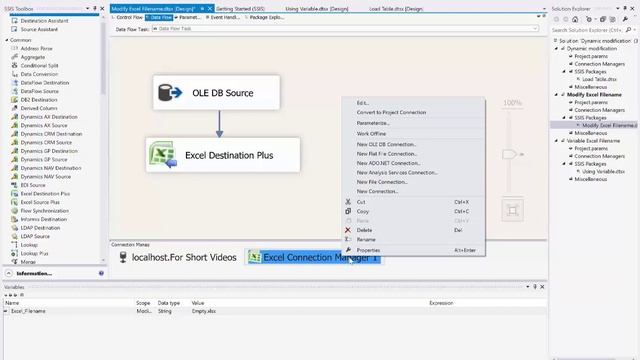
Task: Collapse the Variable Excel Filename project node
Action: coord(557,141)
